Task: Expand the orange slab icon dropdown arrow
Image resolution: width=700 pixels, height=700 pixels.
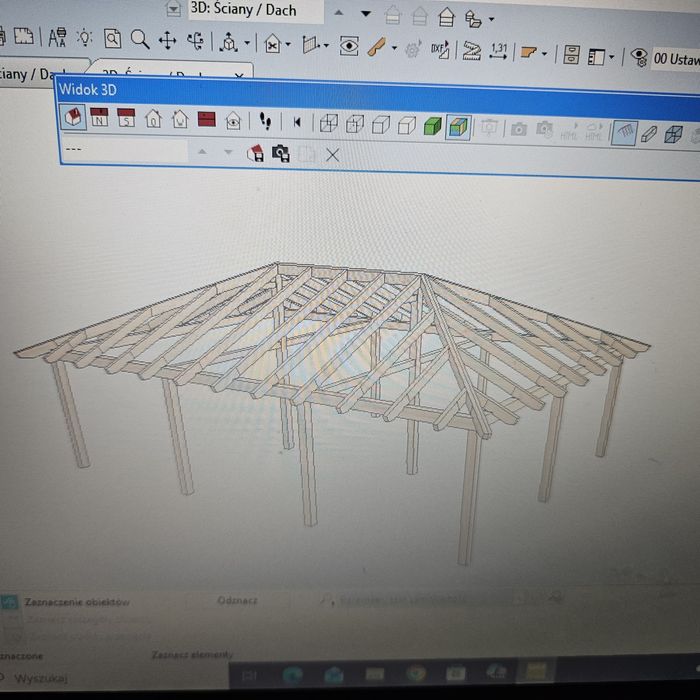Action: point(544,54)
